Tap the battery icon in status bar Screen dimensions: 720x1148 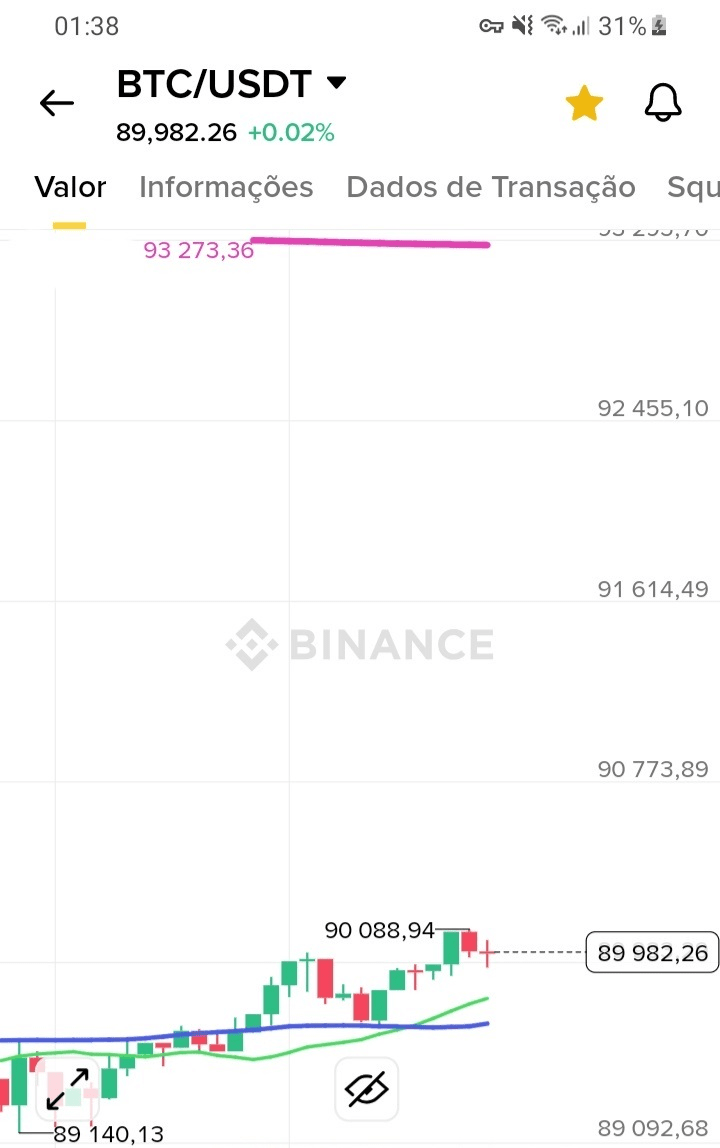[659, 27]
